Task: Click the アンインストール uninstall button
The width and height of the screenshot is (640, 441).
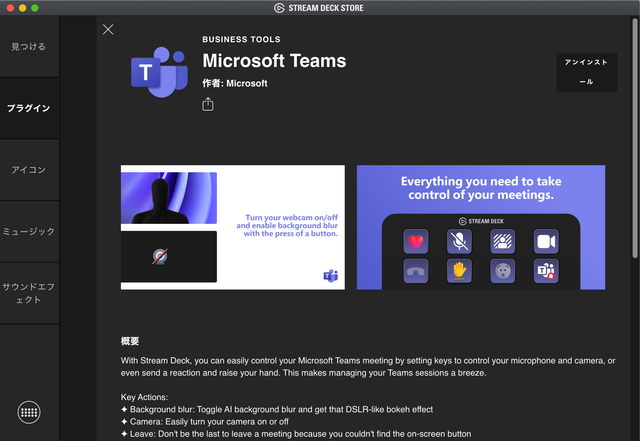Action: pos(587,72)
